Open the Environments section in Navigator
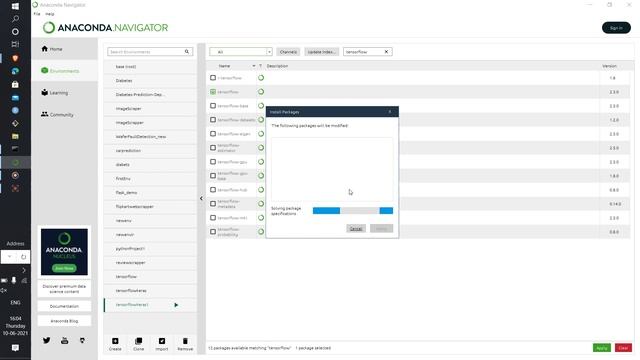The image size is (640, 360). point(60,71)
